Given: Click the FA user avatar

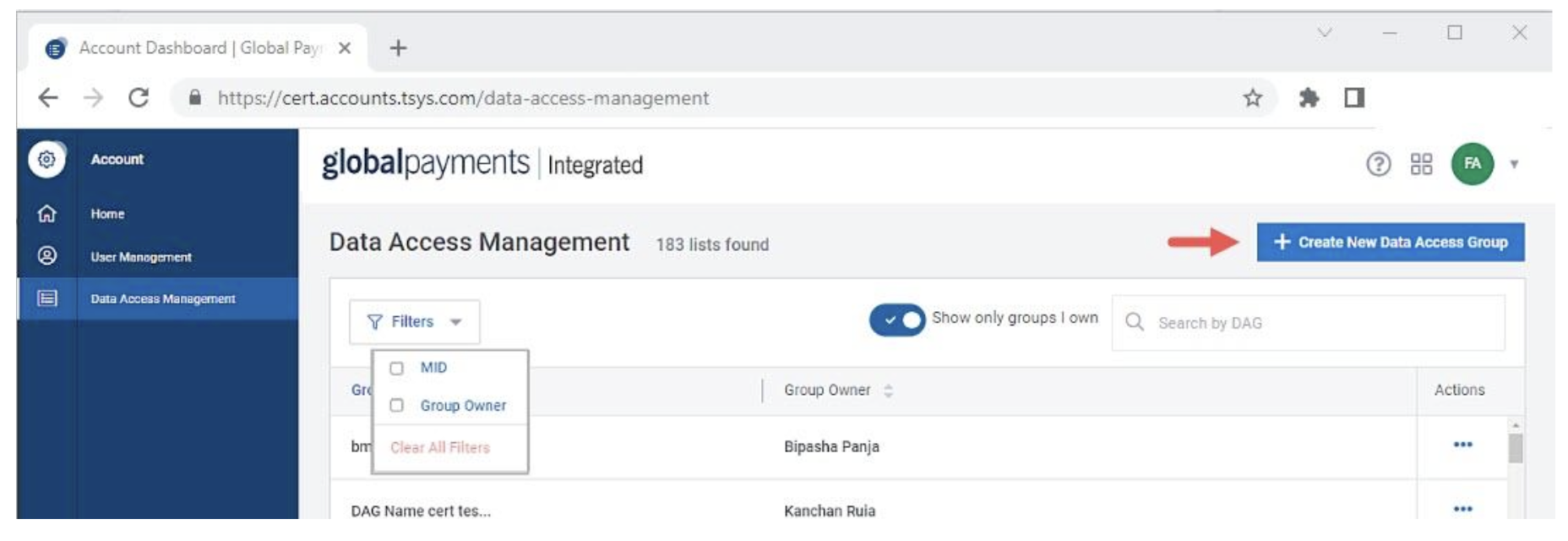Looking at the screenshot, I should (1472, 164).
